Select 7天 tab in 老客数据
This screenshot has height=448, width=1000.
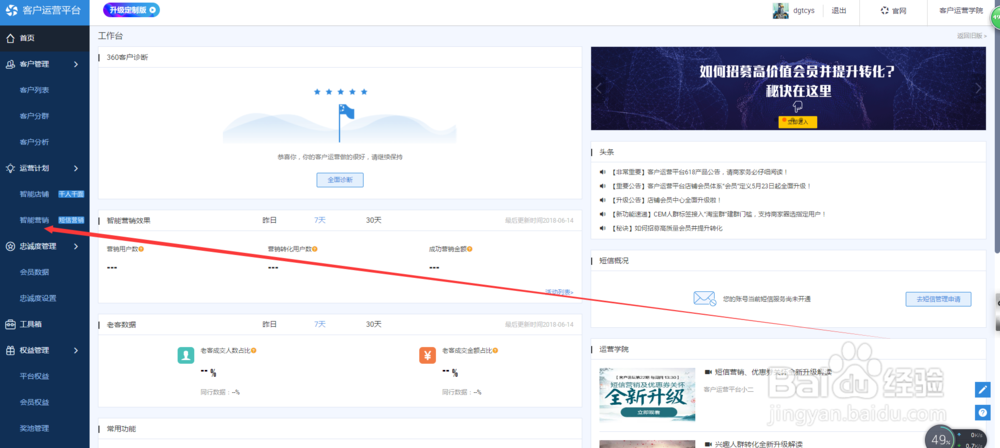tap(320, 324)
